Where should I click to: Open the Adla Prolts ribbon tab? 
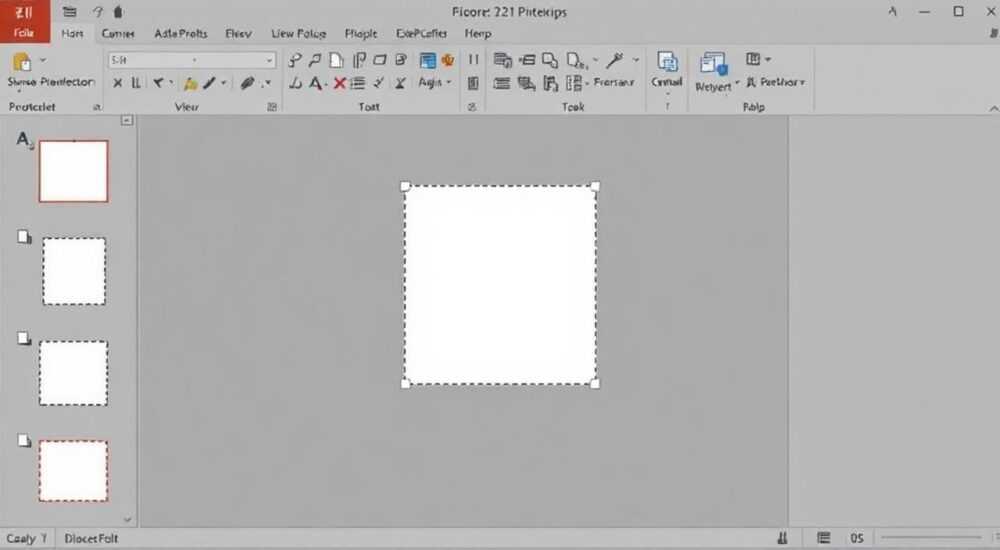click(x=180, y=33)
